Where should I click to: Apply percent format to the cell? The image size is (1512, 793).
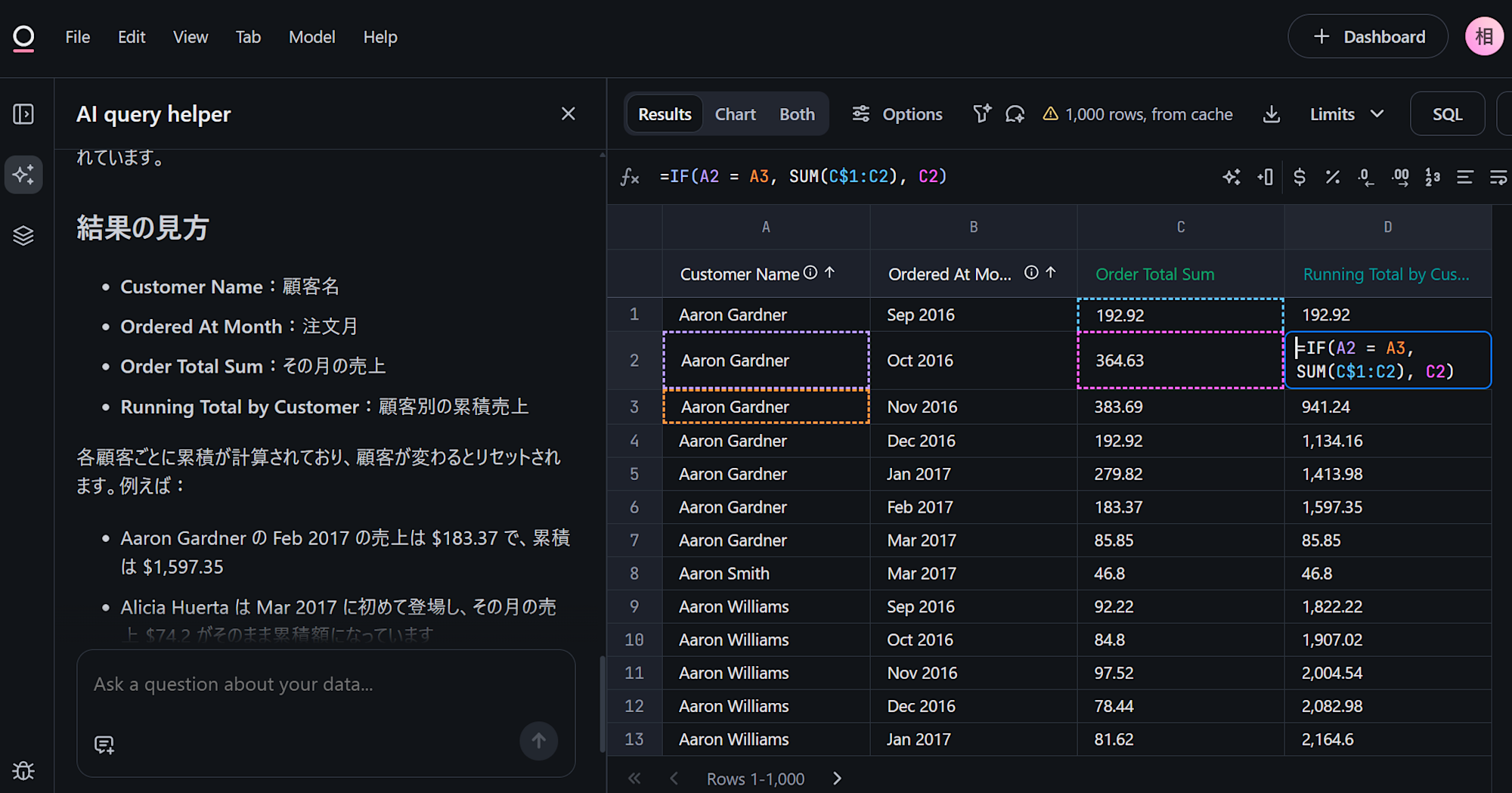click(1332, 177)
